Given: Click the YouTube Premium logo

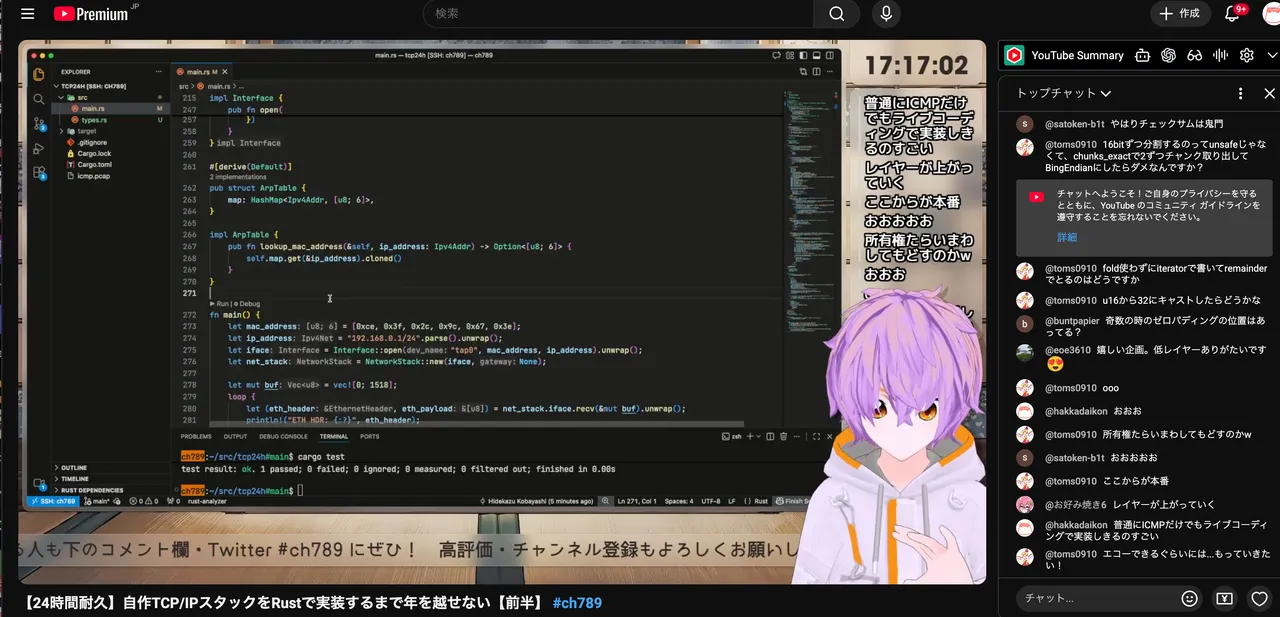Looking at the screenshot, I should [90, 14].
